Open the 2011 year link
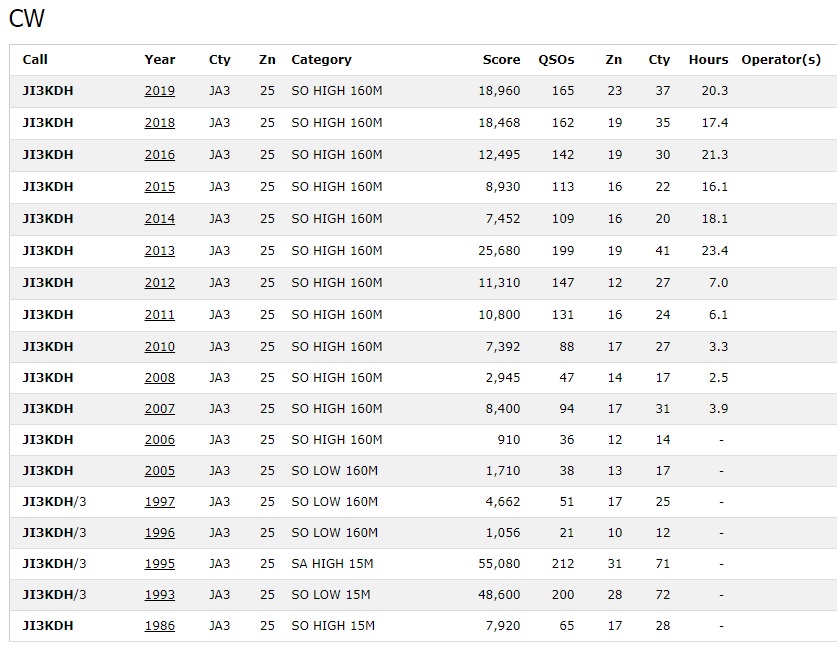Image resolution: width=837 pixels, height=645 pixels. 160,315
